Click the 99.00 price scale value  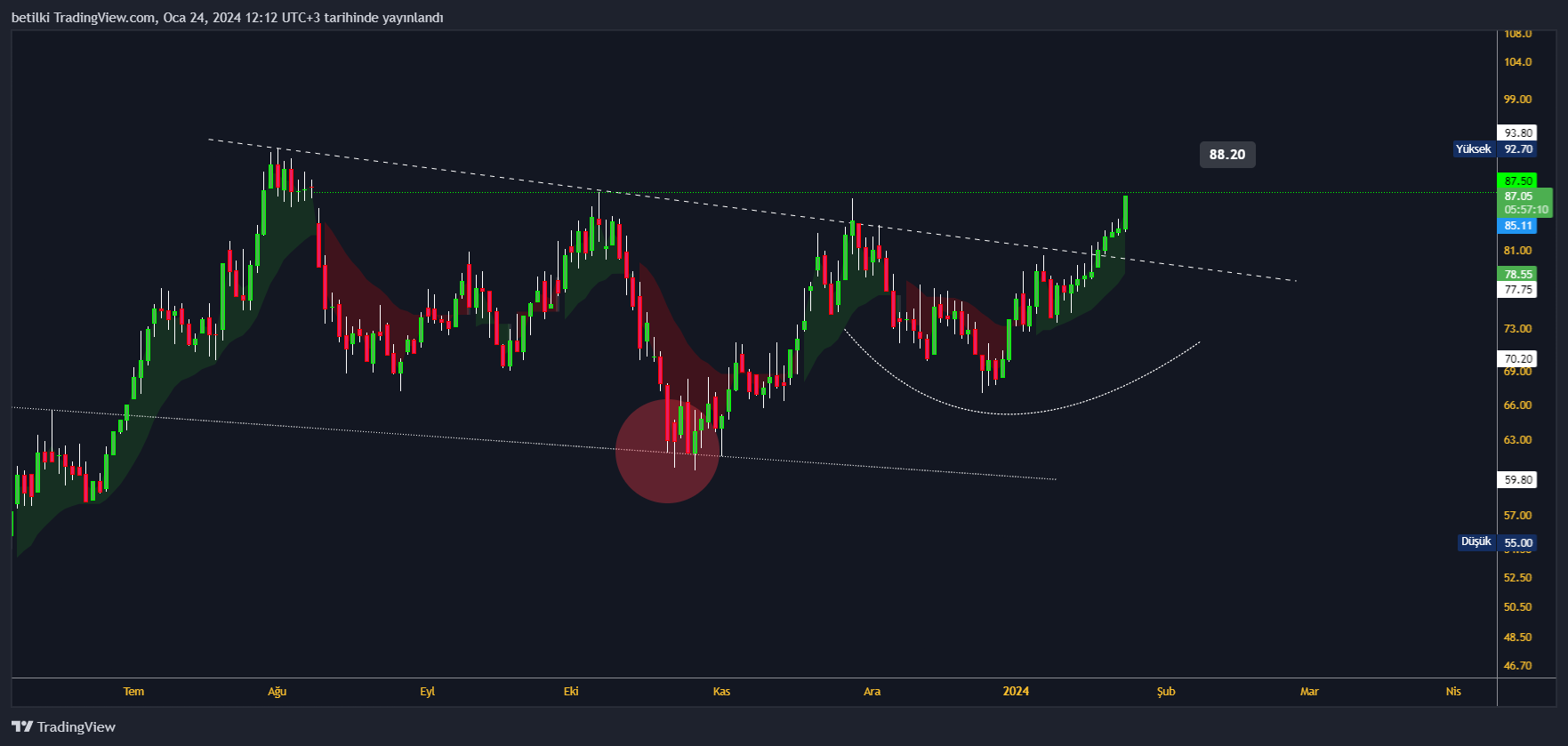pos(1518,100)
